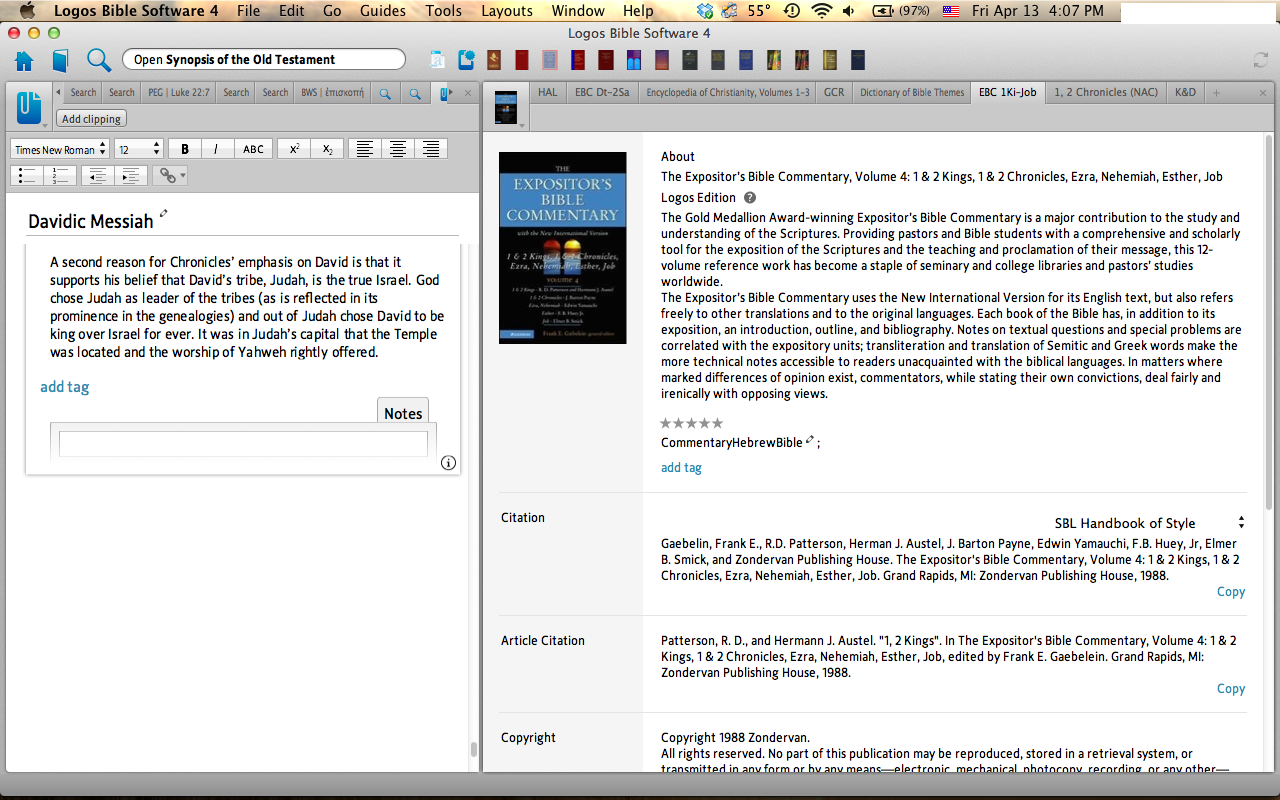1280x800 pixels.
Task: Click the Wi-Fi icon in menu bar
Action: tap(821, 11)
